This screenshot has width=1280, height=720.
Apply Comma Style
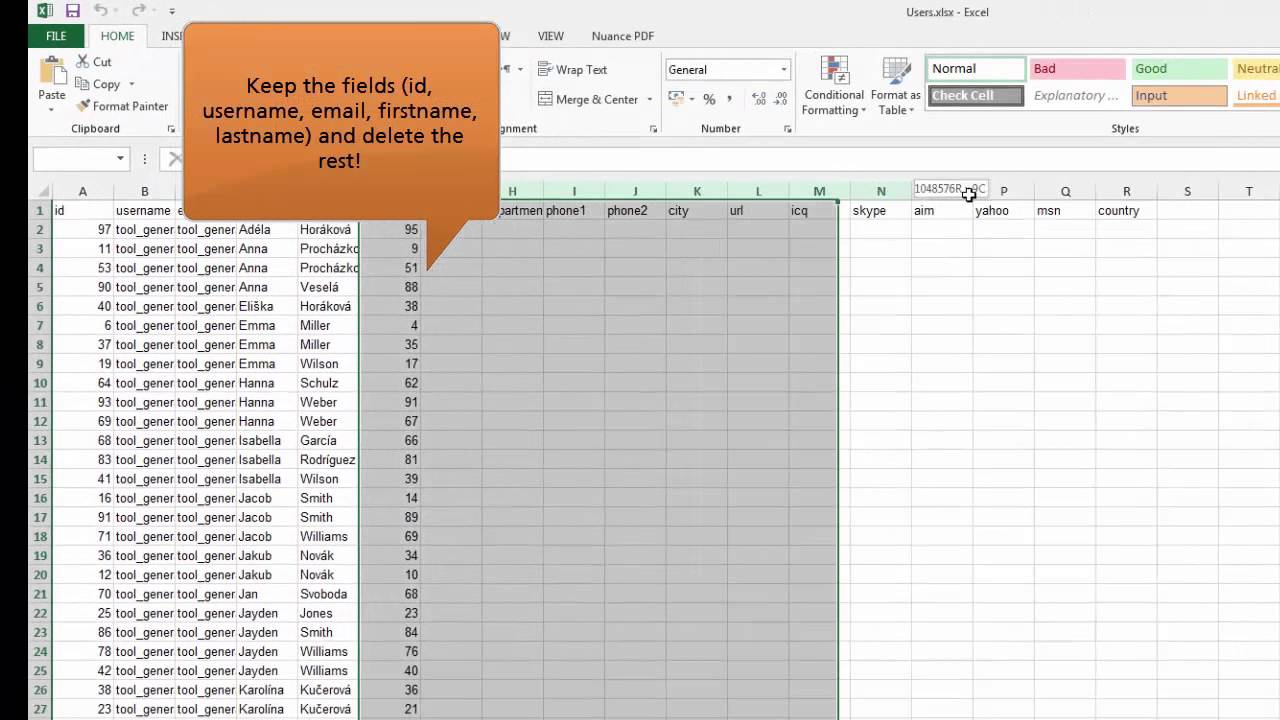(730, 99)
